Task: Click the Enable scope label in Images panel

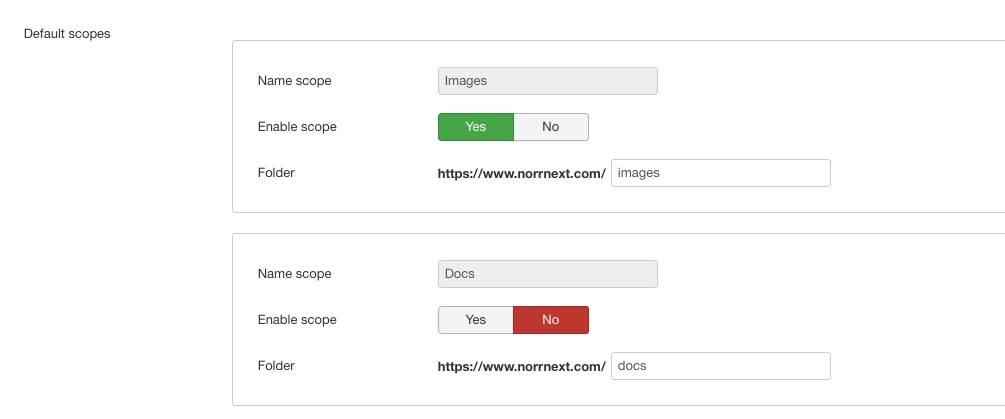Action: point(297,127)
